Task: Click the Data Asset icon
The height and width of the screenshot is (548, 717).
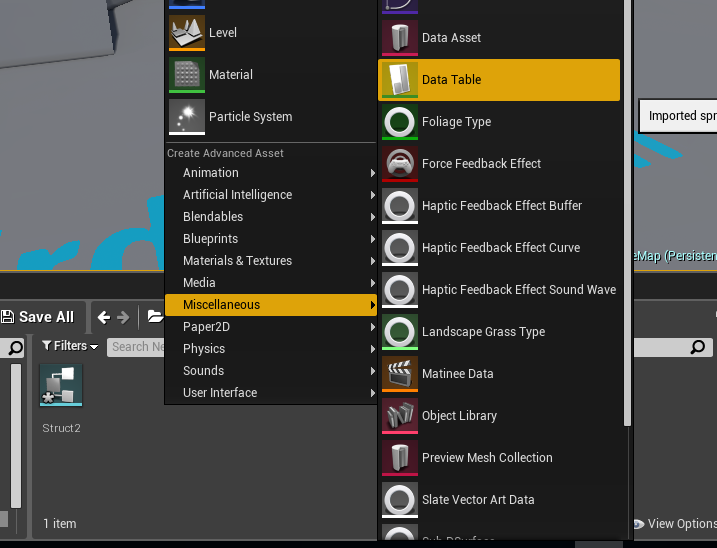Action: click(x=400, y=38)
